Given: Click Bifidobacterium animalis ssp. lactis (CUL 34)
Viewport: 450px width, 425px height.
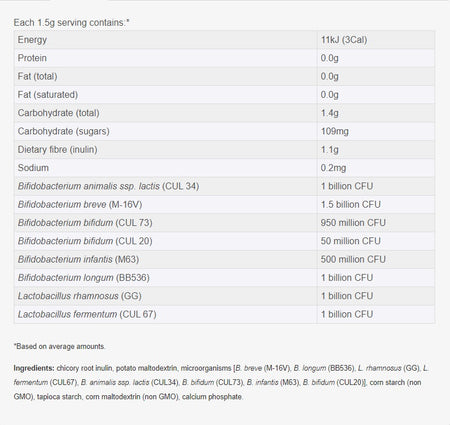Looking at the screenshot, I should point(108,186).
